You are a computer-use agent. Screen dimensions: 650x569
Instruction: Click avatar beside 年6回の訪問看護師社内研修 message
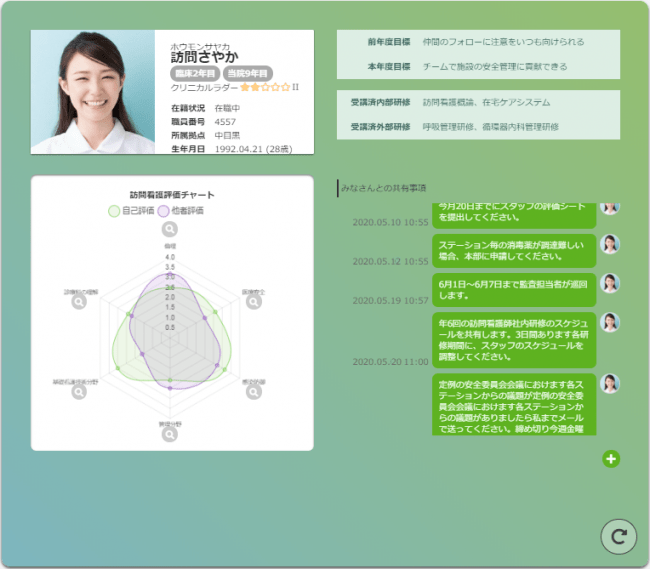point(610,322)
